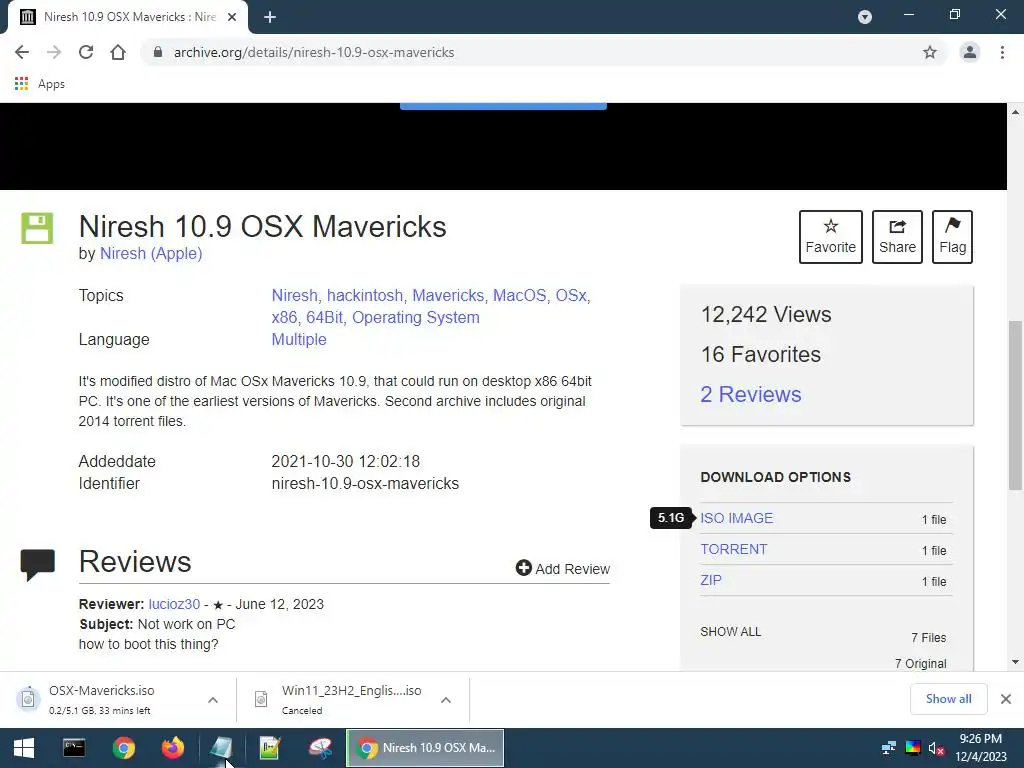Image resolution: width=1024 pixels, height=768 pixels.
Task: Add a new review
Action: click(x=563, y=569)
